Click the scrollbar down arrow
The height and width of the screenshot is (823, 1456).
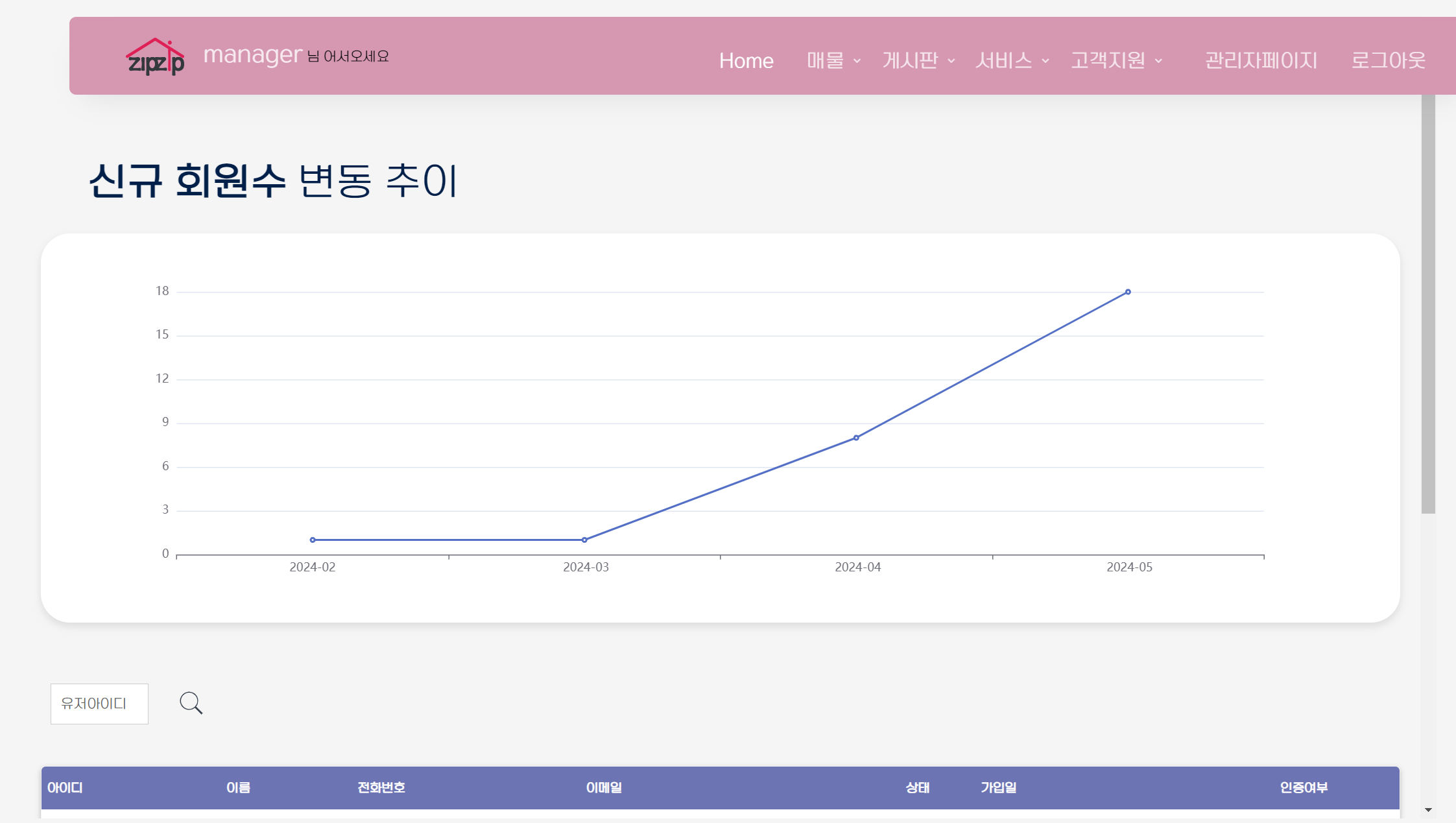1428,809
